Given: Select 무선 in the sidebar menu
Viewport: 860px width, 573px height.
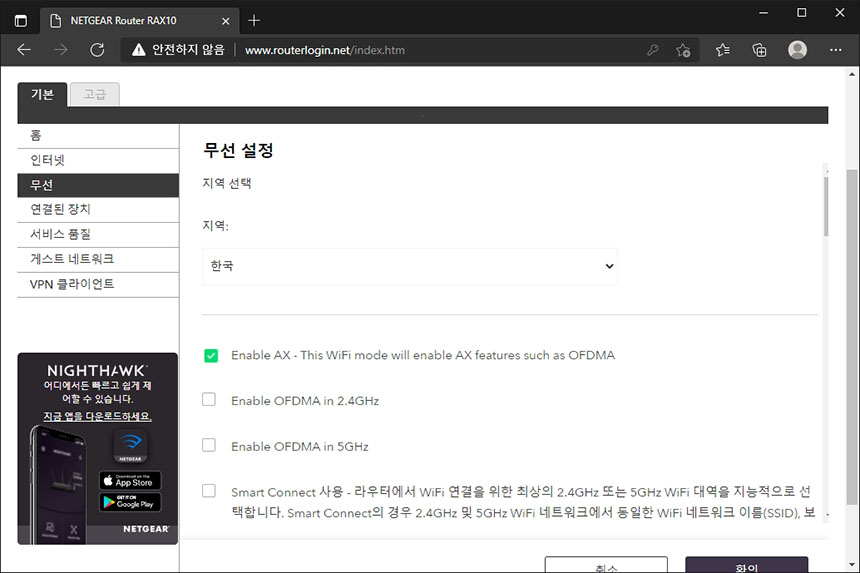Looking at the screenshot, I should [x=98, y=185].
